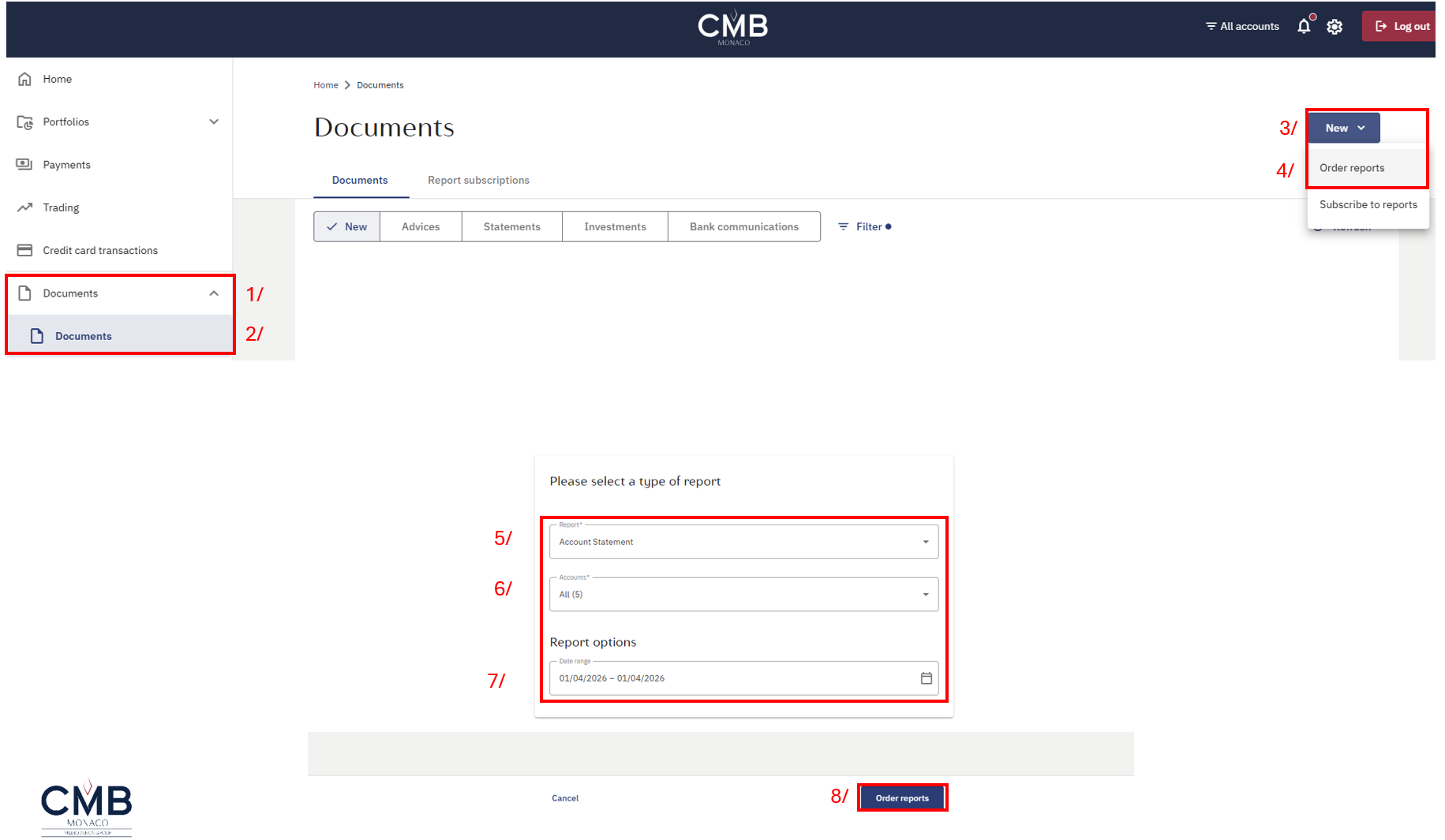Click the notifications bell icon
1445x840 pixels.
(1304, 27)
